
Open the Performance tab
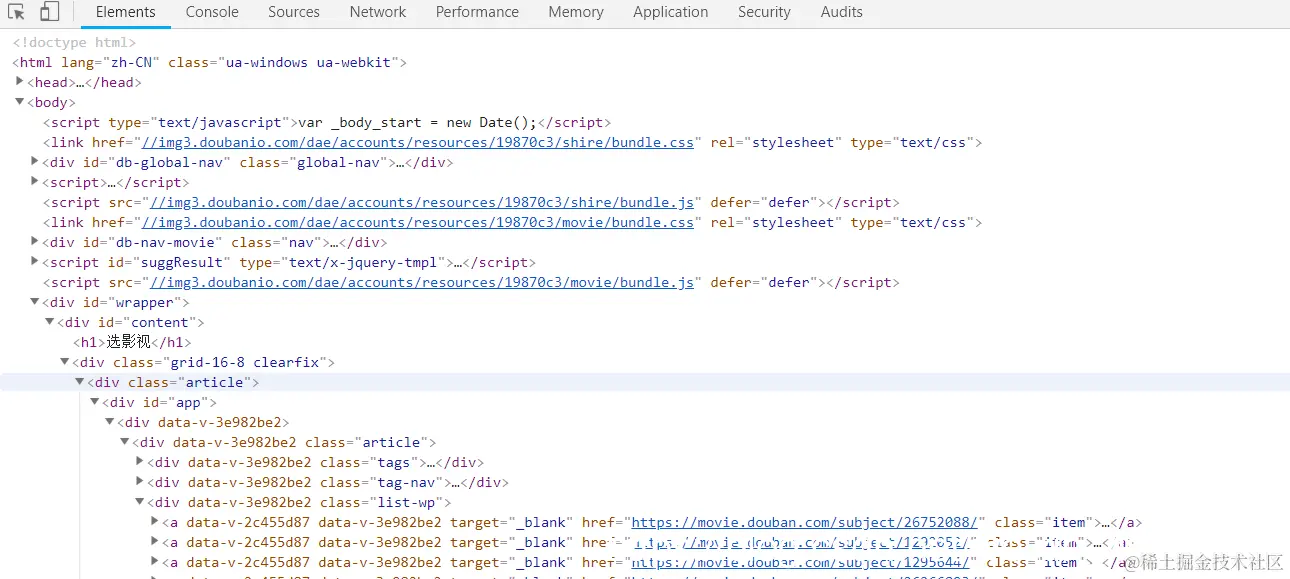coord(477,12)
